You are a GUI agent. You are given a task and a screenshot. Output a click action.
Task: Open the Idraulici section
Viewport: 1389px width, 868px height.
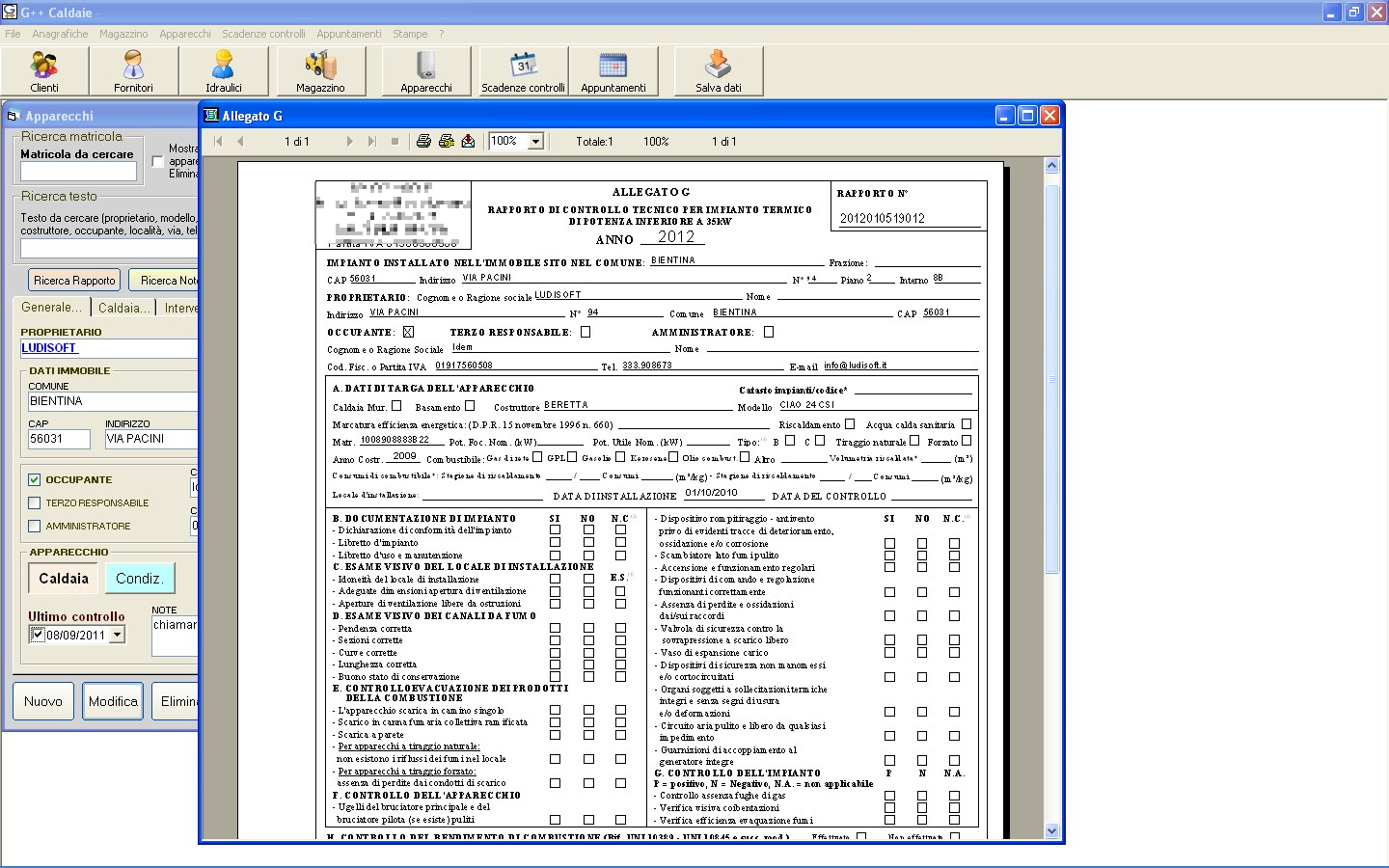223,71
